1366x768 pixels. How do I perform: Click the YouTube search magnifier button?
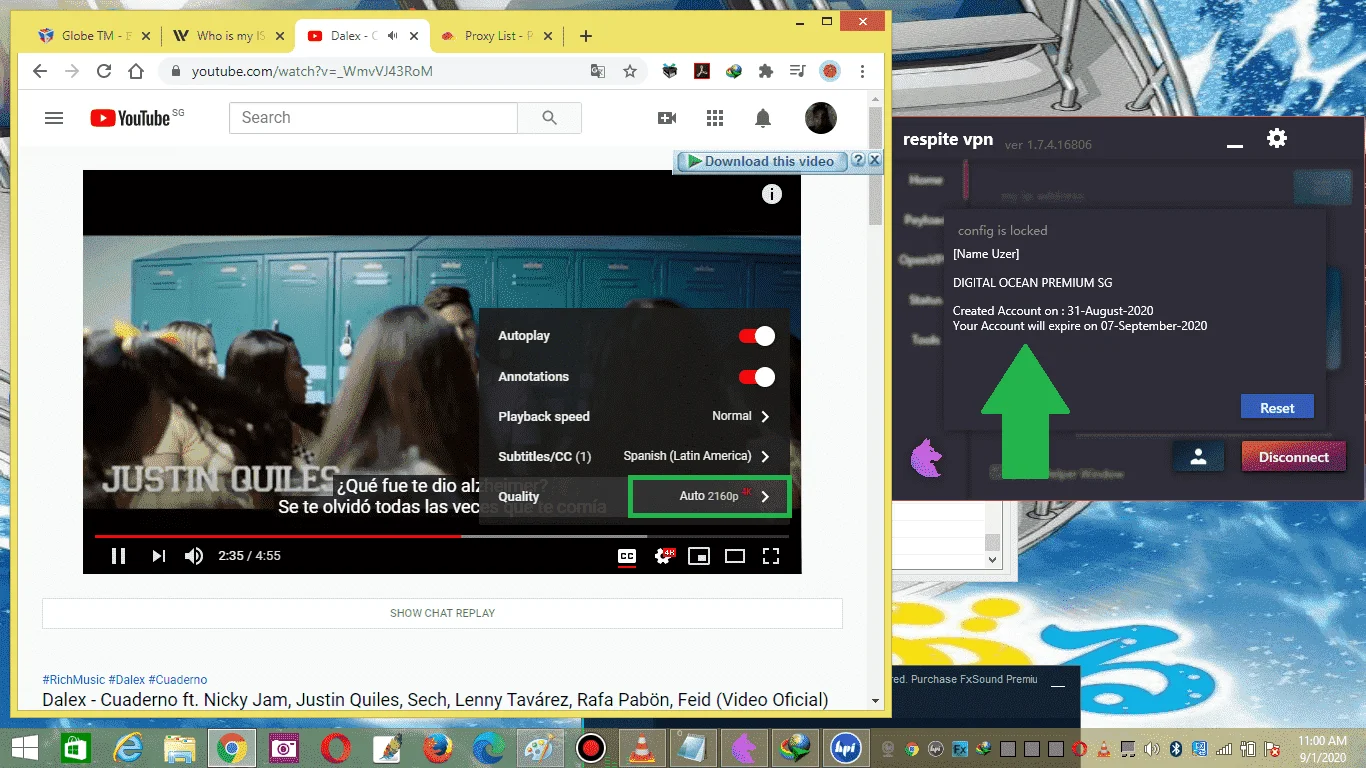coord(549,118)
